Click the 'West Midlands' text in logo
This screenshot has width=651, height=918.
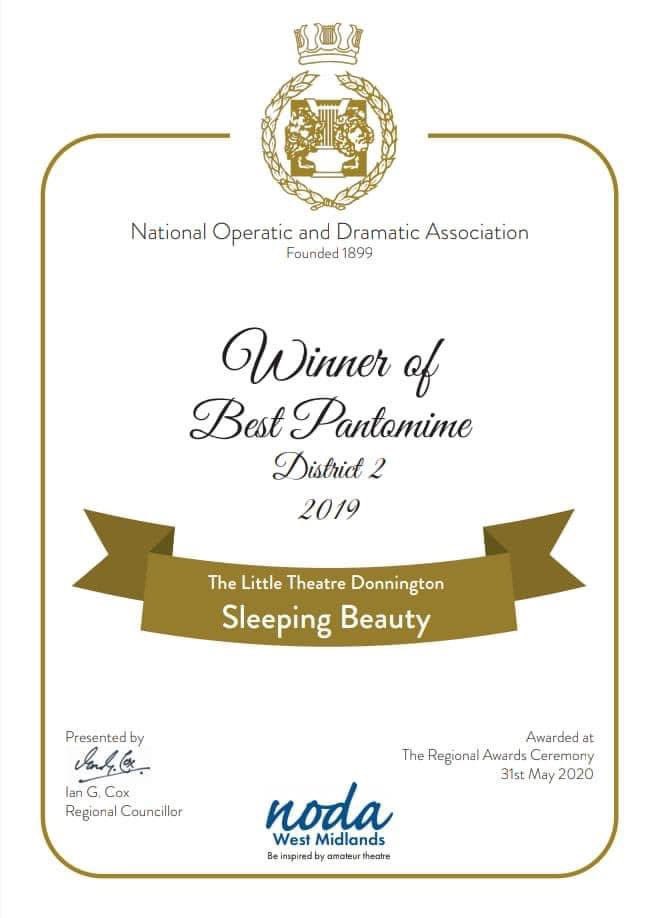(329, 840)
